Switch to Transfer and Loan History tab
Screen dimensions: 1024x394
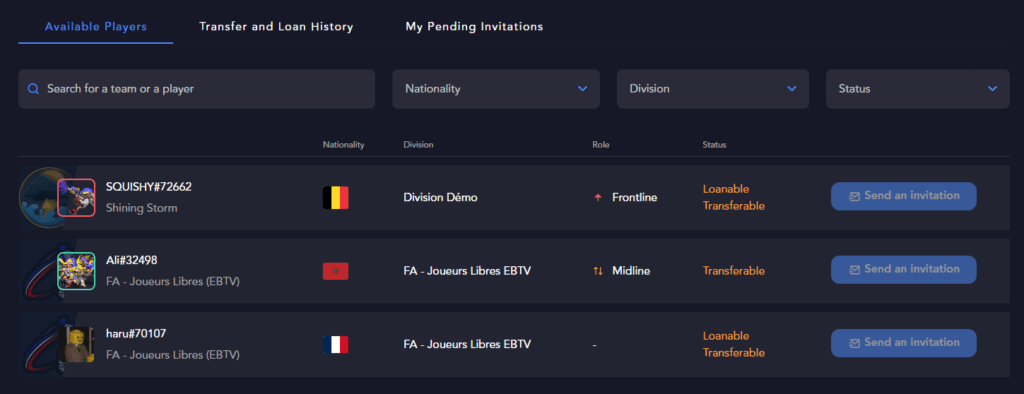pyautogui.click(x=276, y=27)
